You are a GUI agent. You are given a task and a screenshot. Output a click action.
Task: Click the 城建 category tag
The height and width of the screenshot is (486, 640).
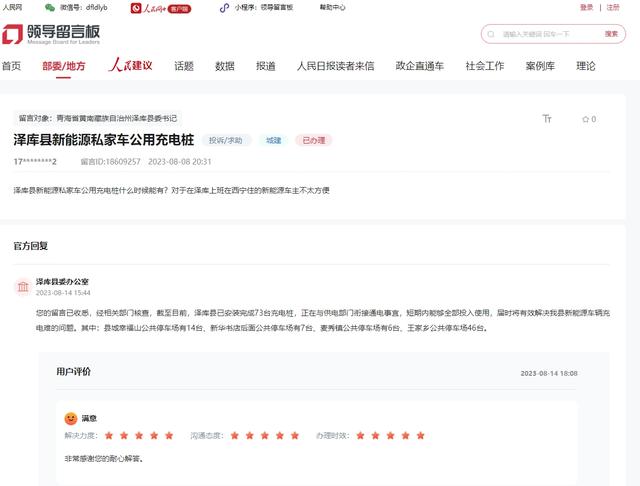[273, 141]
